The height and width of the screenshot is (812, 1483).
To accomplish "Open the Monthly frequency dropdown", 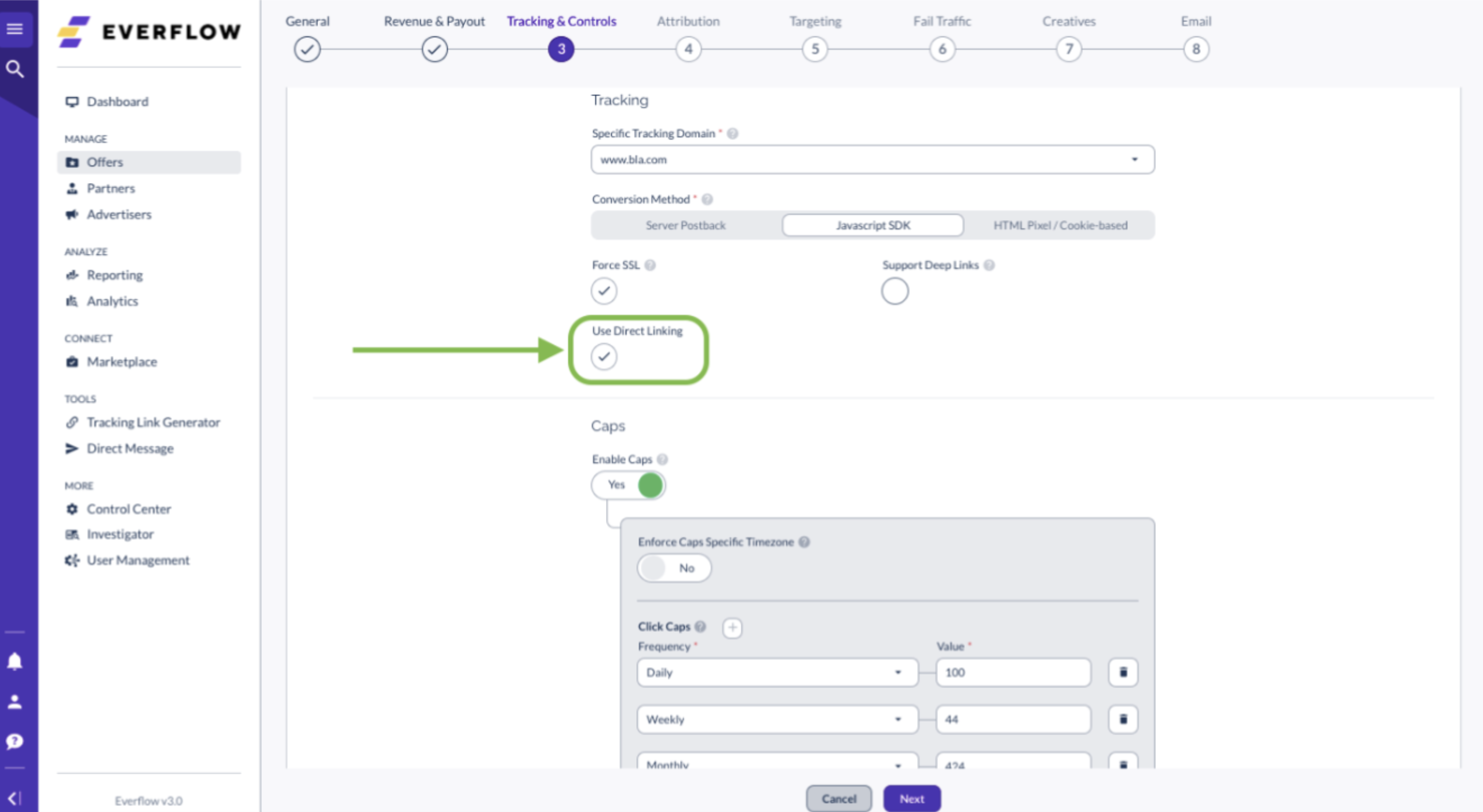I will point(777,761).
